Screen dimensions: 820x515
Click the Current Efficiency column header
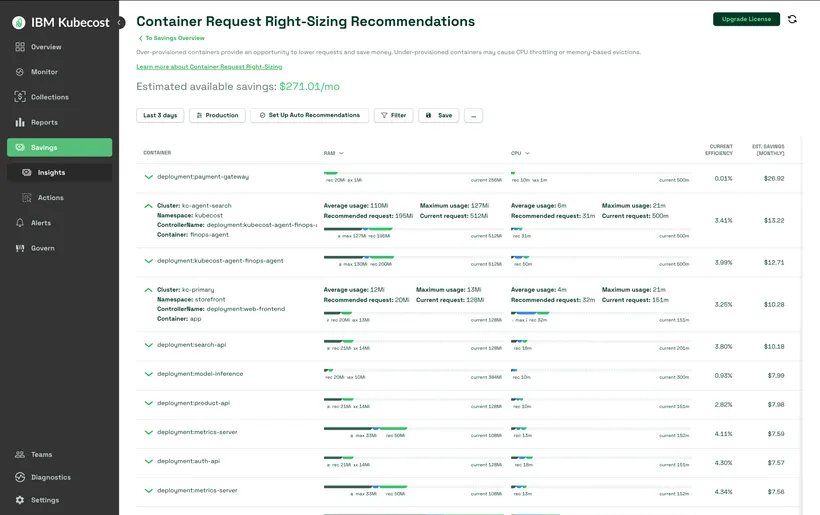(x=721, y=150)
